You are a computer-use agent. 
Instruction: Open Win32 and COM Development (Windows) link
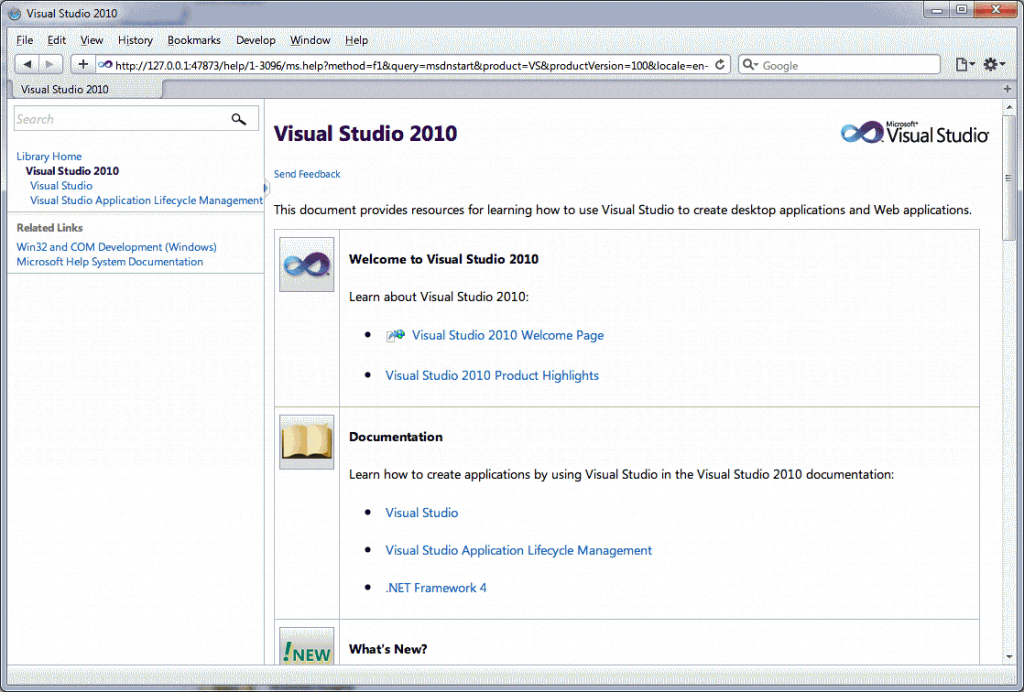point(116,247)
